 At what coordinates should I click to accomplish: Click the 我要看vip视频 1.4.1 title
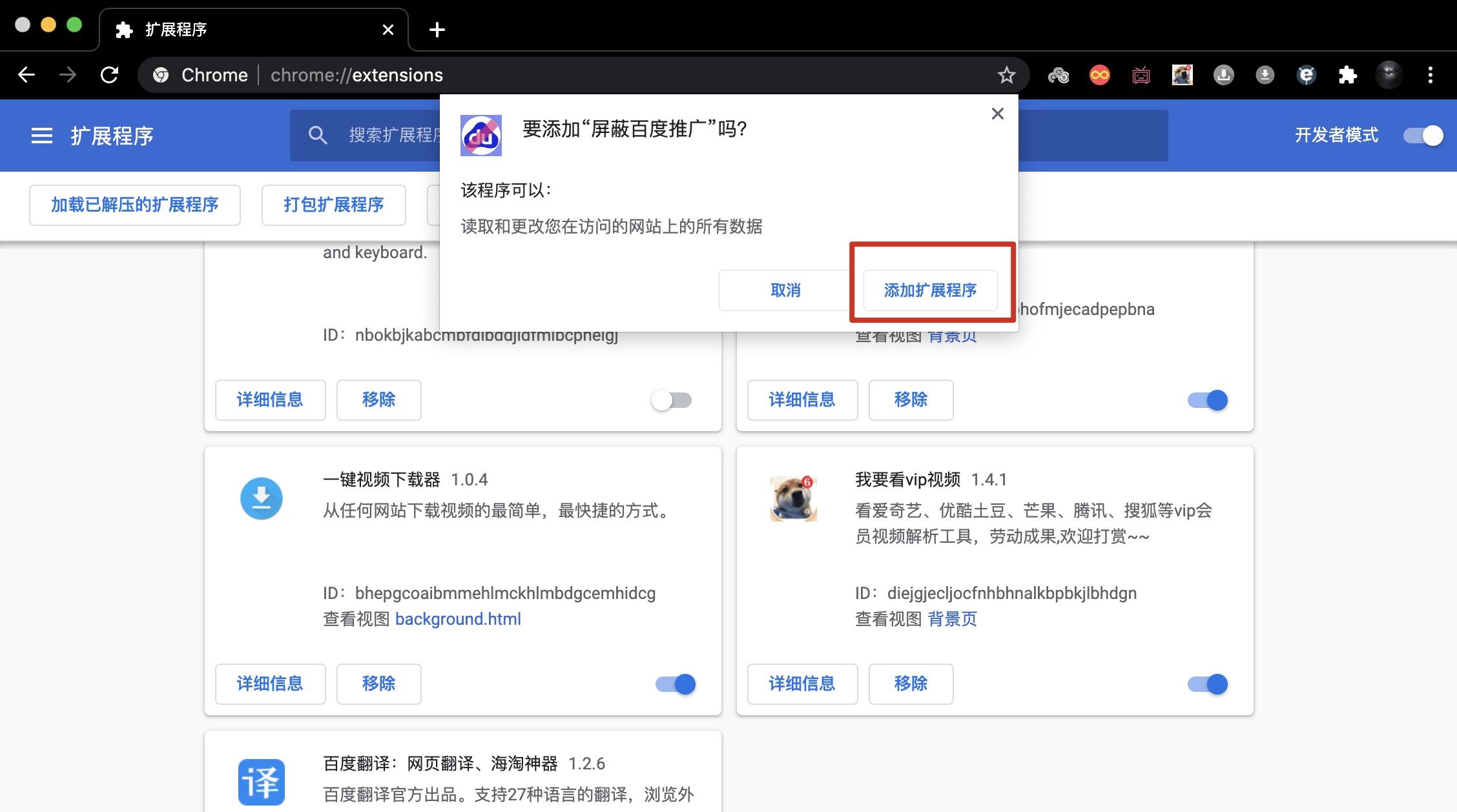(931, 480)
